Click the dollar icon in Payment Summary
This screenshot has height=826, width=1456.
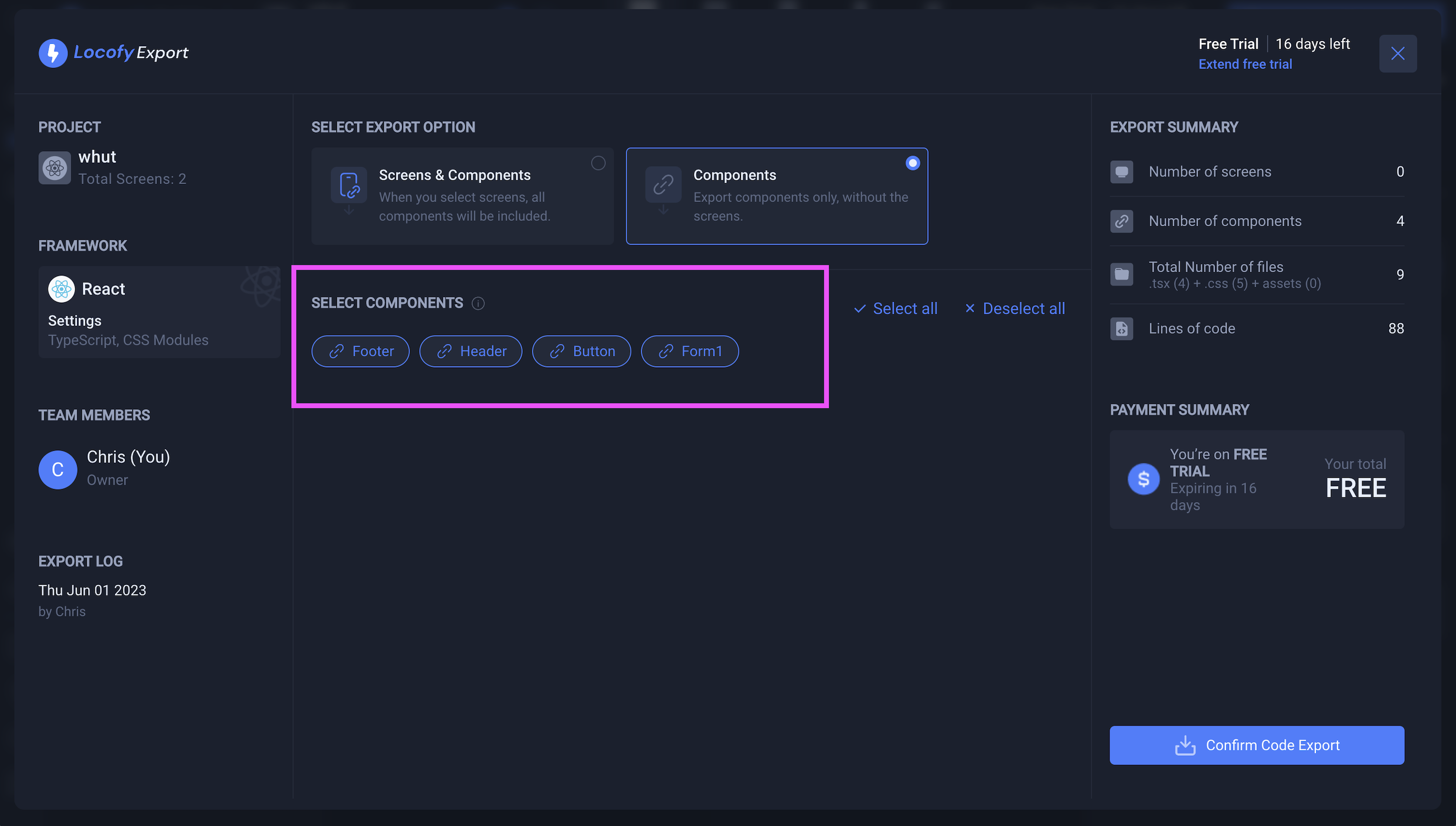click(x=1144, y=479)
